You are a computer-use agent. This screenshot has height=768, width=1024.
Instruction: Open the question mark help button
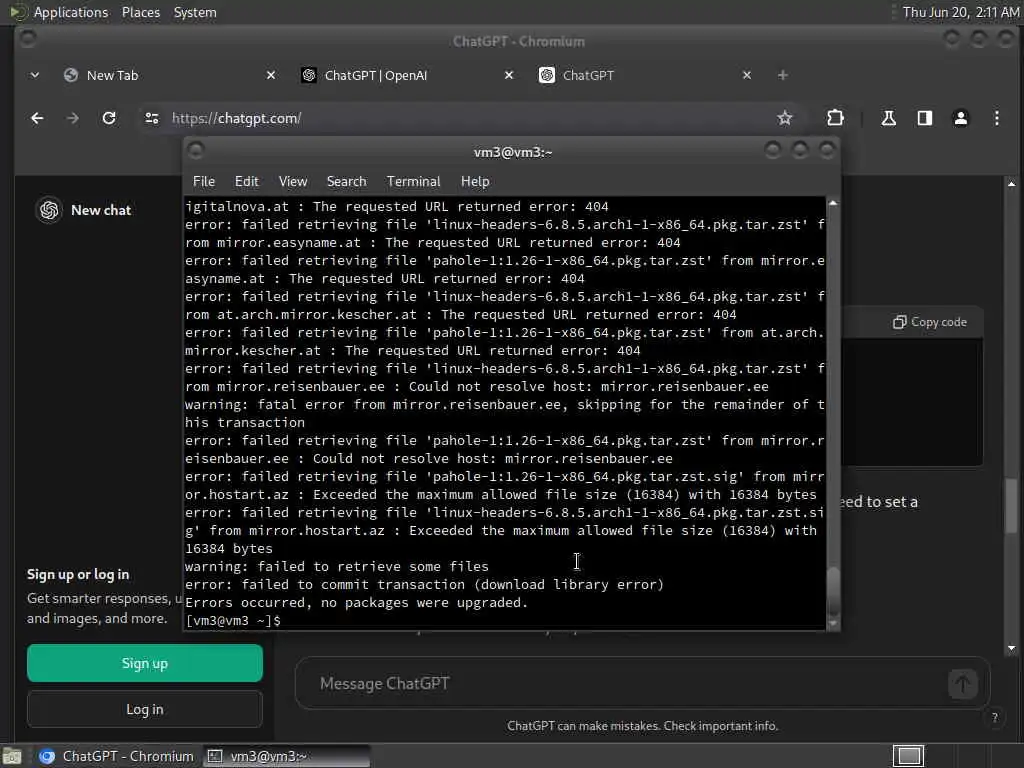pos(995,718)
